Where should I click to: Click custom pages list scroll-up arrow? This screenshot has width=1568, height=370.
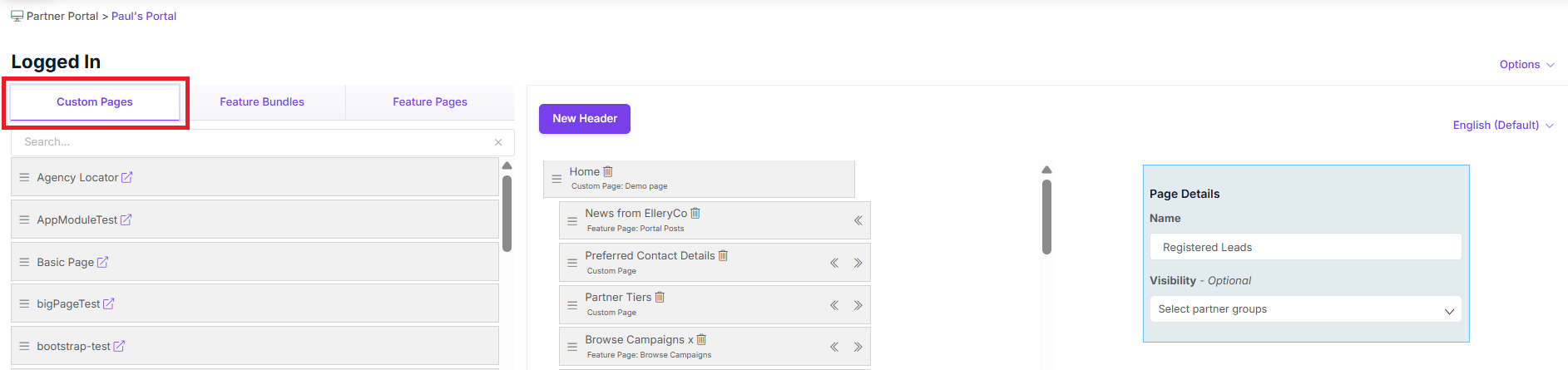(507, 165)
